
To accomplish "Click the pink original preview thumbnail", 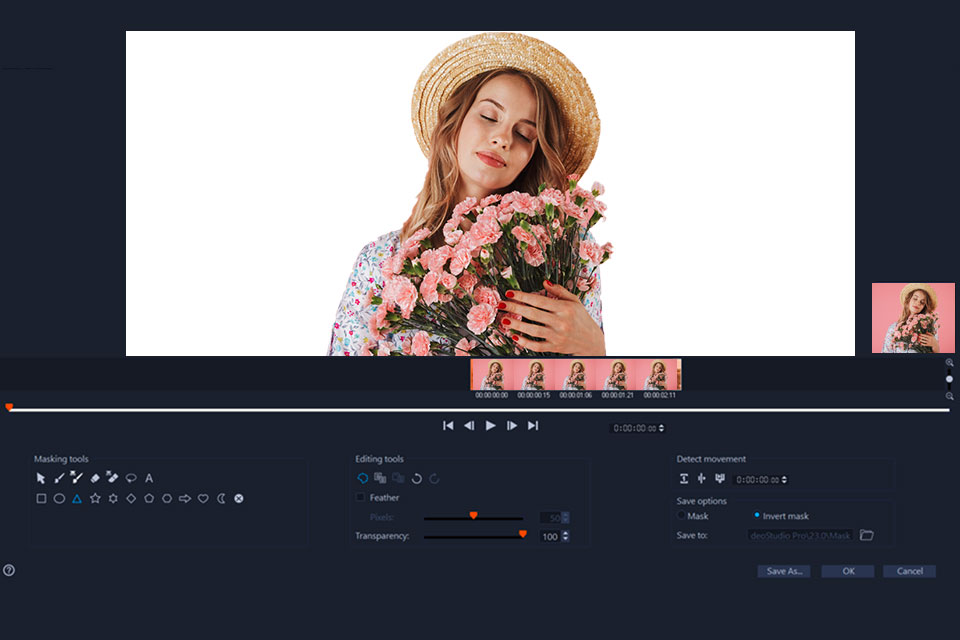I will [913, 318].
